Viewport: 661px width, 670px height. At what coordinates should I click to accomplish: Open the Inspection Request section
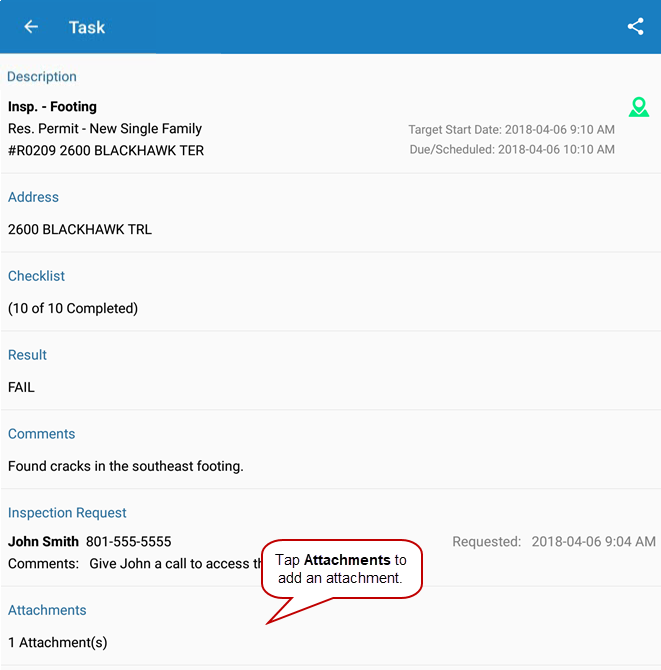click(67, 513)
